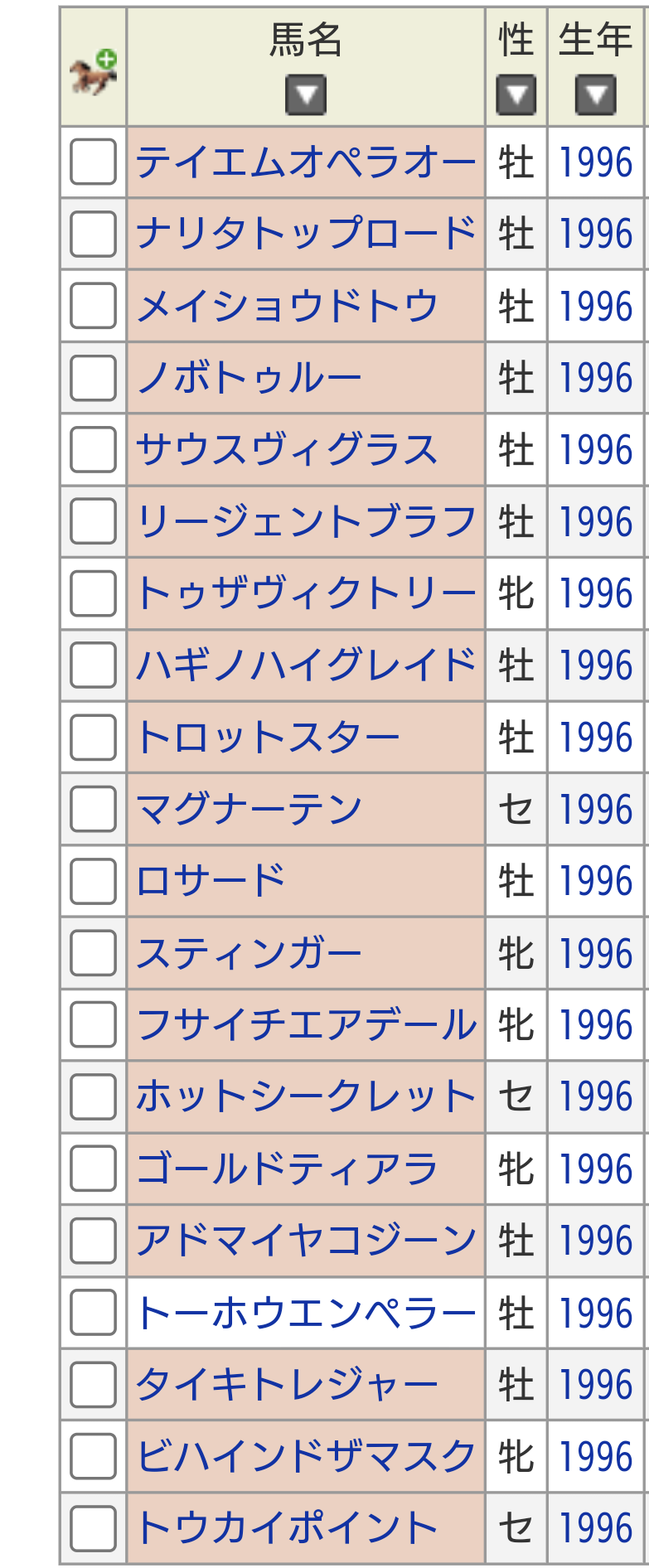
Task: Check the box for テイエムオペラオー
Action: (x=93, y=162)
